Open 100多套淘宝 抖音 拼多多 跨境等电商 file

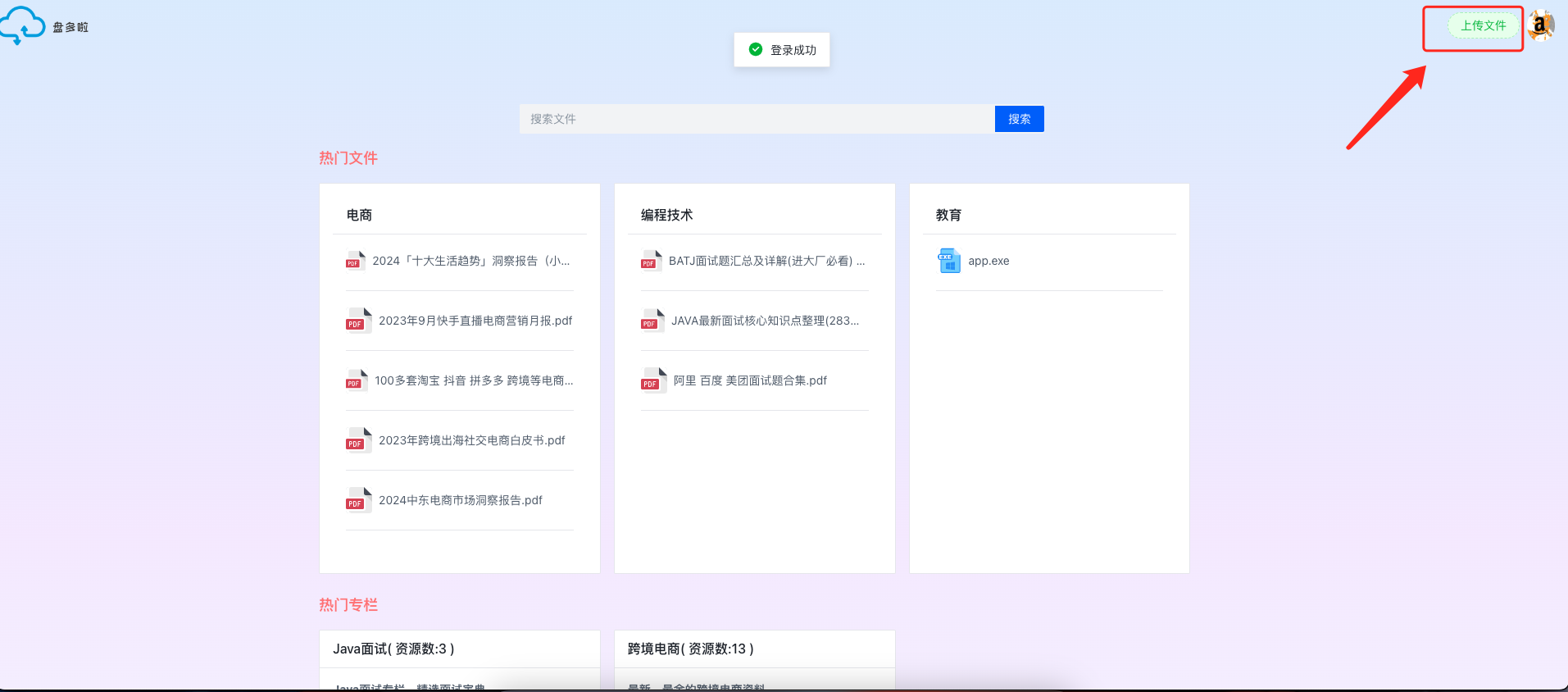point(474,380)
